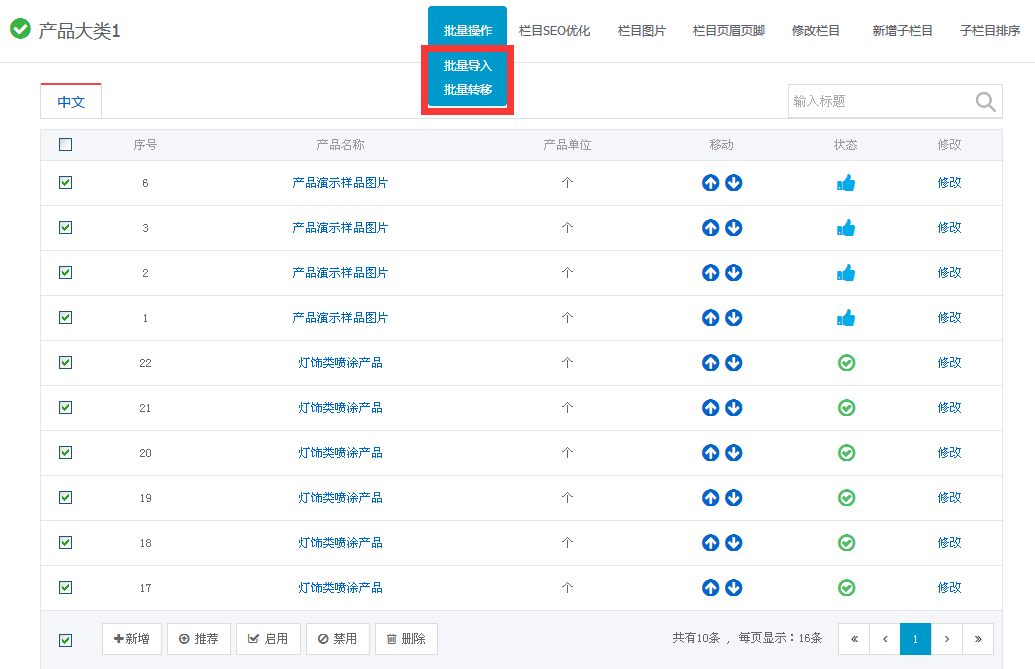The height and width of the screenshot is (669, 1035).
Task: Select 批量导入 from the dropdown
Action: (467, 66)
